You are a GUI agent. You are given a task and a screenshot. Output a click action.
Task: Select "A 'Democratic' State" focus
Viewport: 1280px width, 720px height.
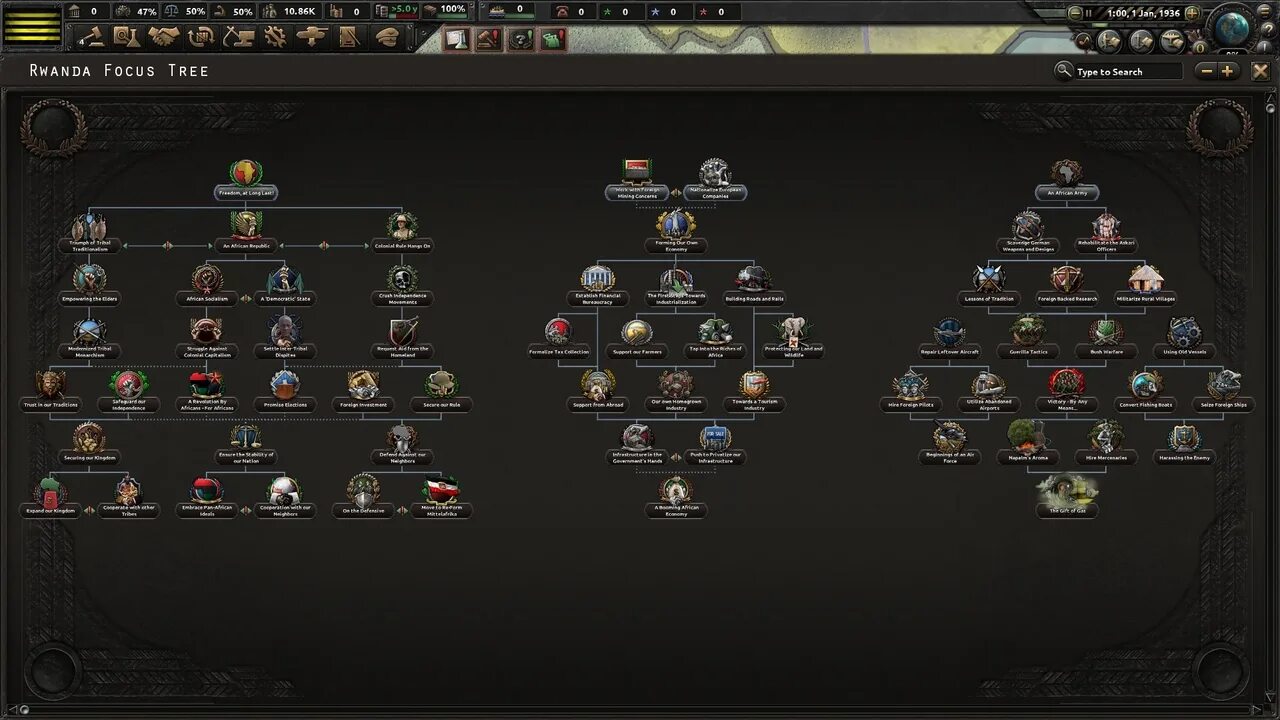(285, 286)
